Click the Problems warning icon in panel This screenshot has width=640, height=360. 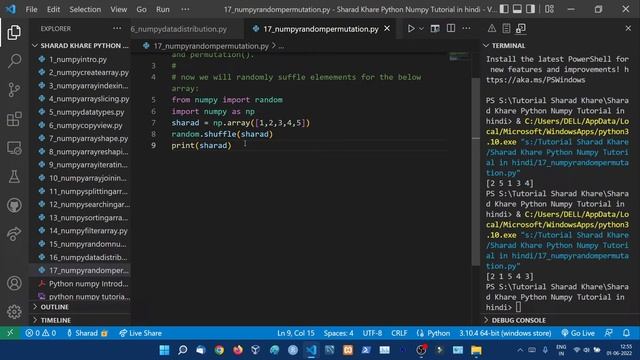click(x=491, y=29)
